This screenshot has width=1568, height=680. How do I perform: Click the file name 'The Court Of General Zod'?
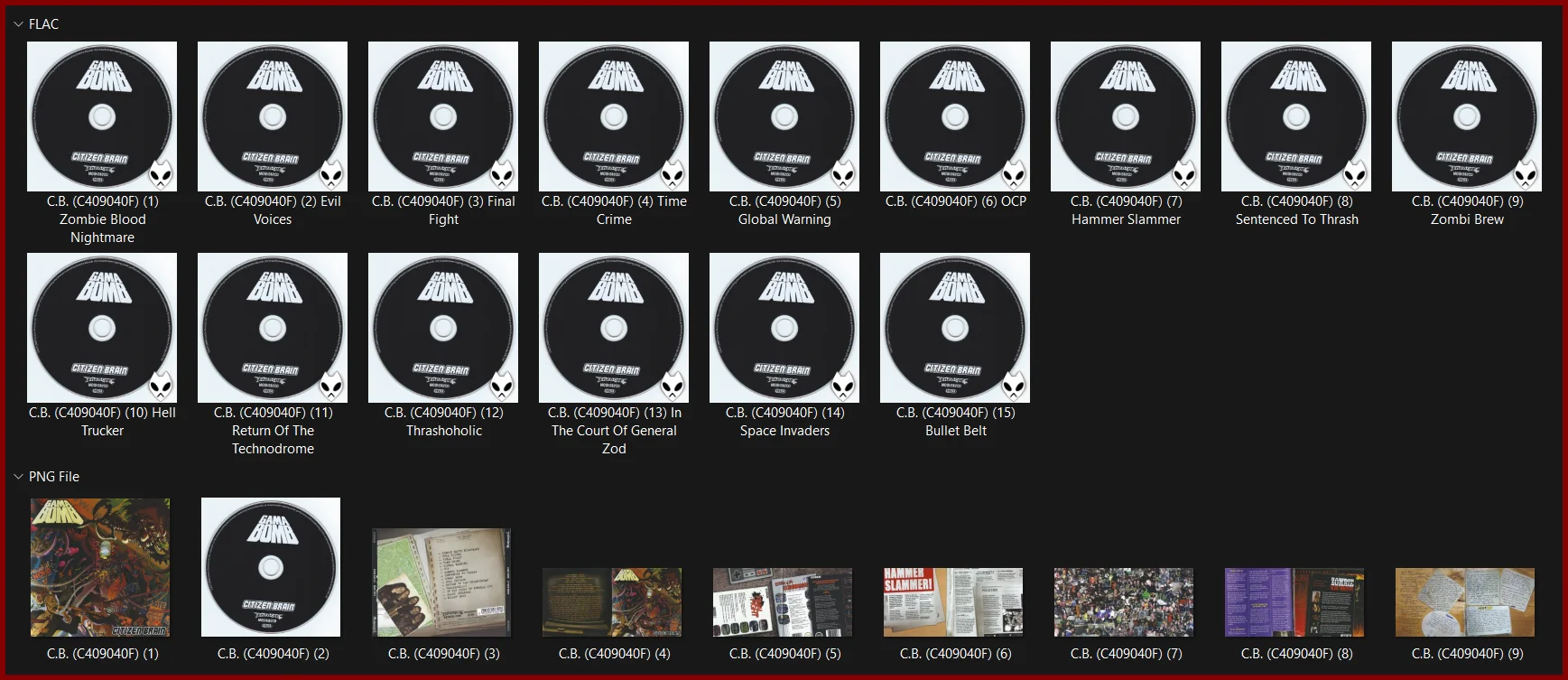(x=614, y=431)
